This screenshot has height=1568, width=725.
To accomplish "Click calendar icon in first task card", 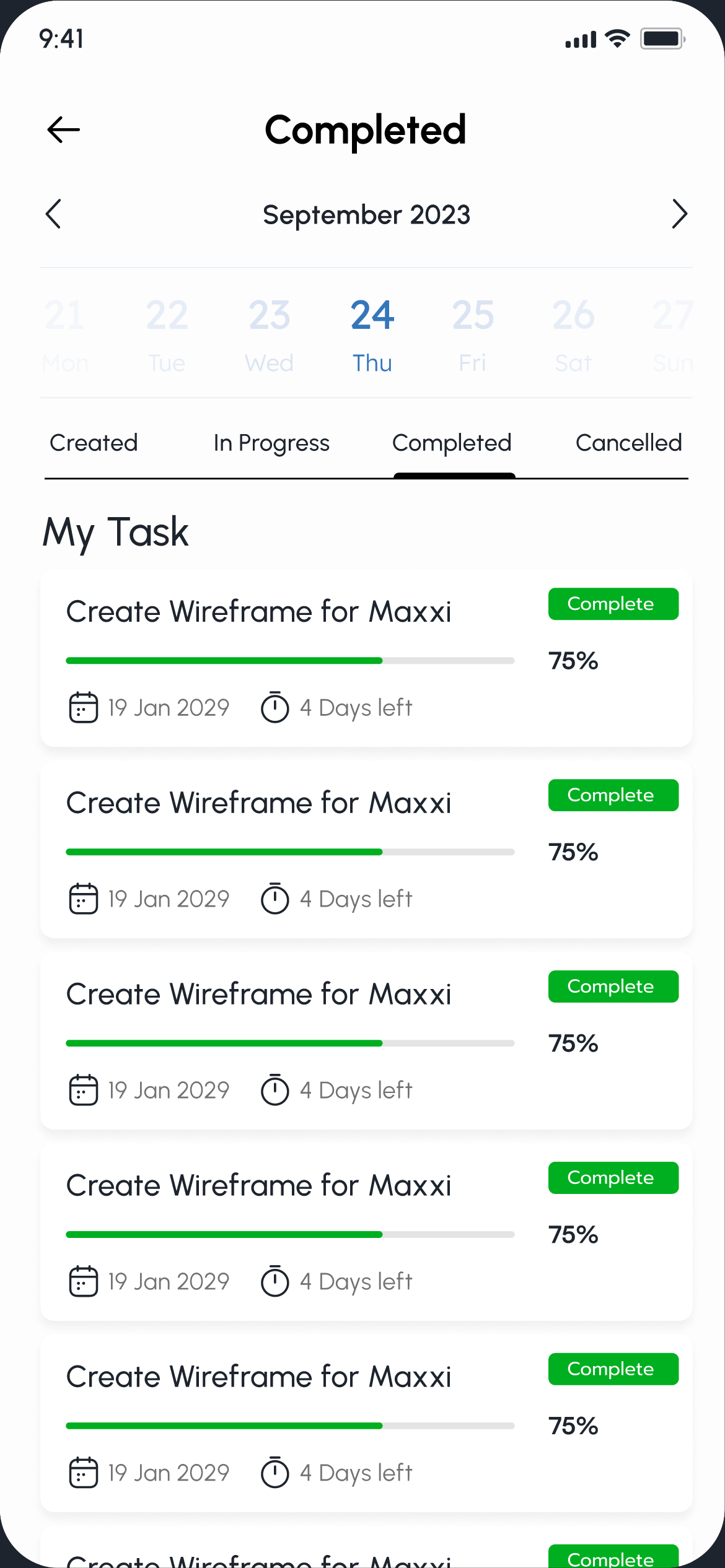I will tap(83, 707).
